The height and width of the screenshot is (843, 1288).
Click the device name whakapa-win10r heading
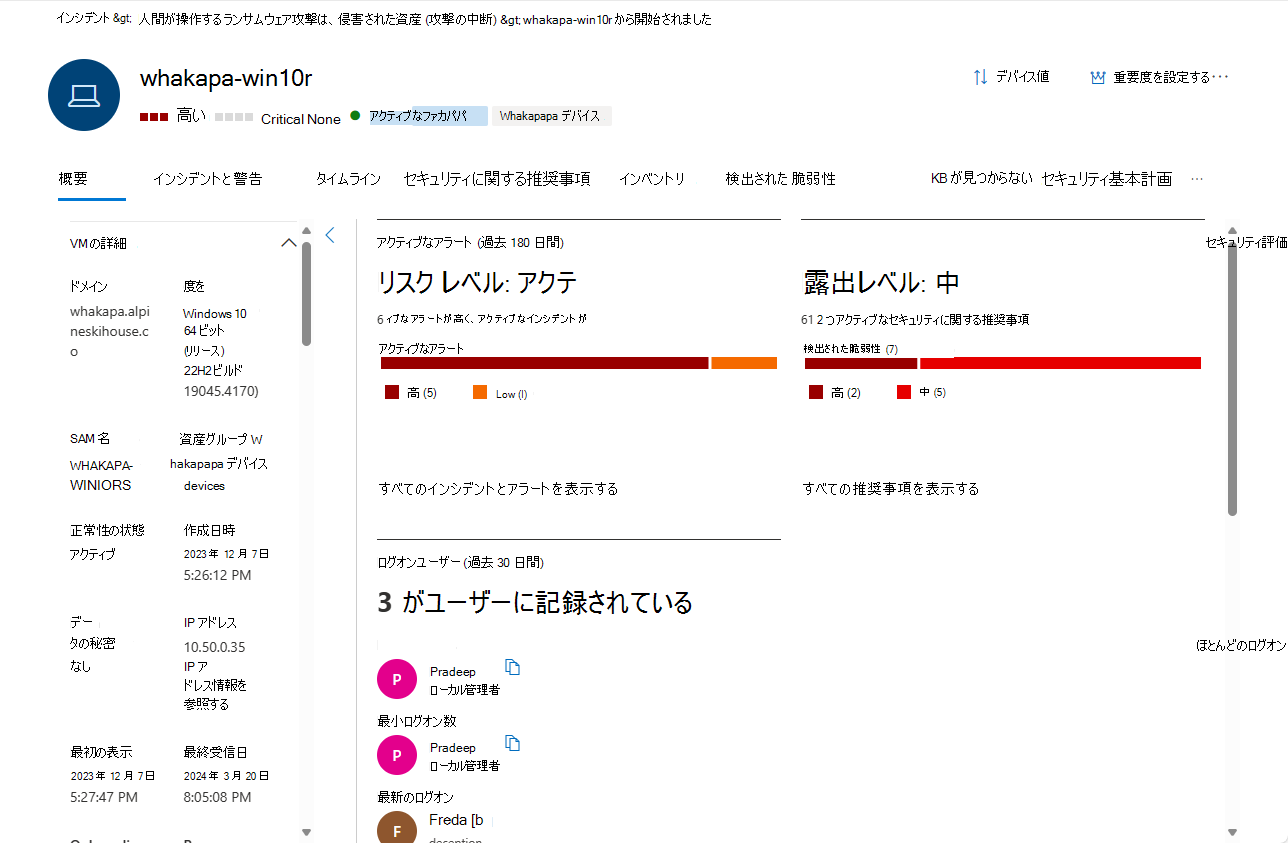tap(226, 79)
